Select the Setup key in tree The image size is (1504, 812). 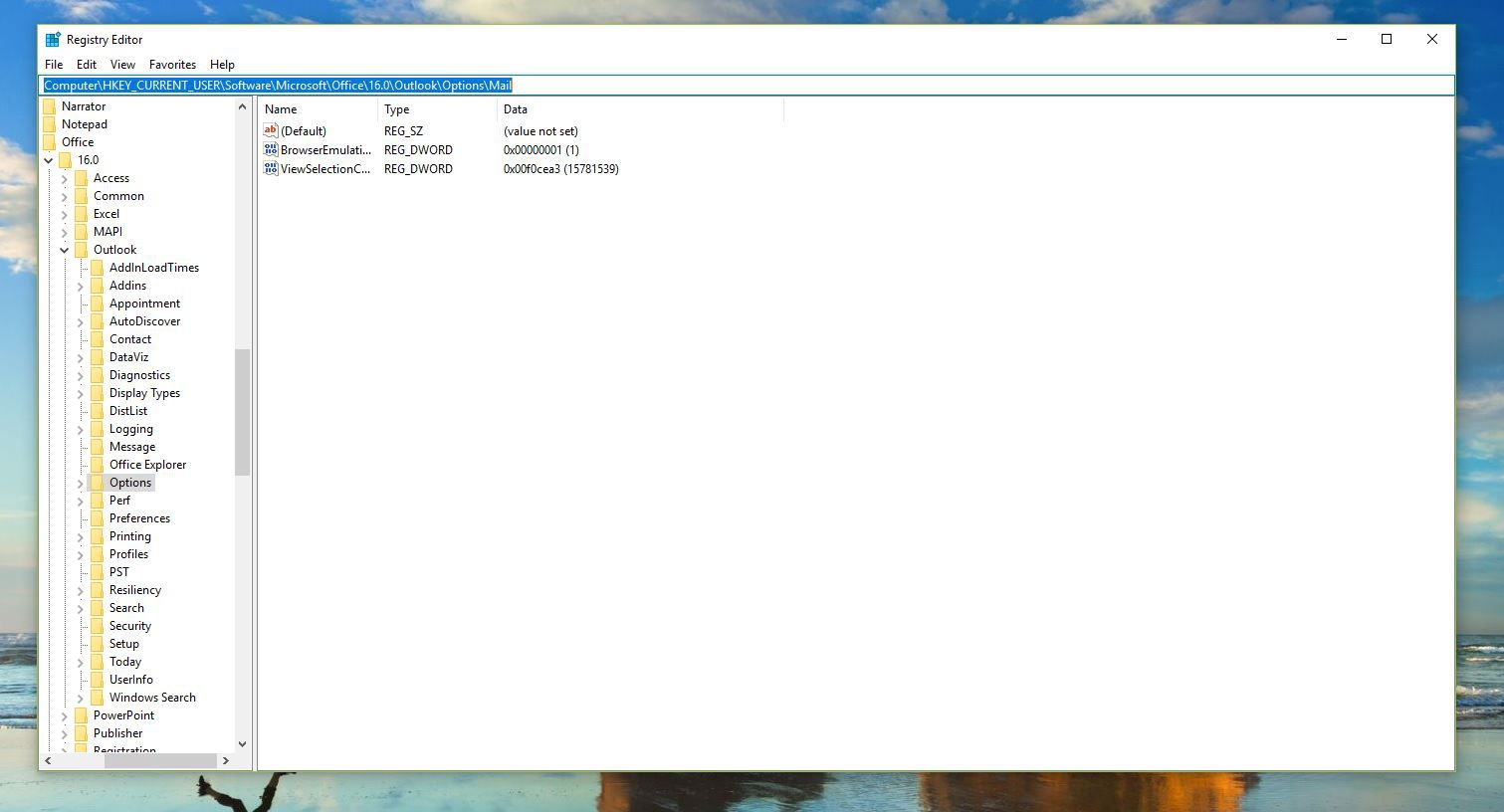(x=124, y=644)
